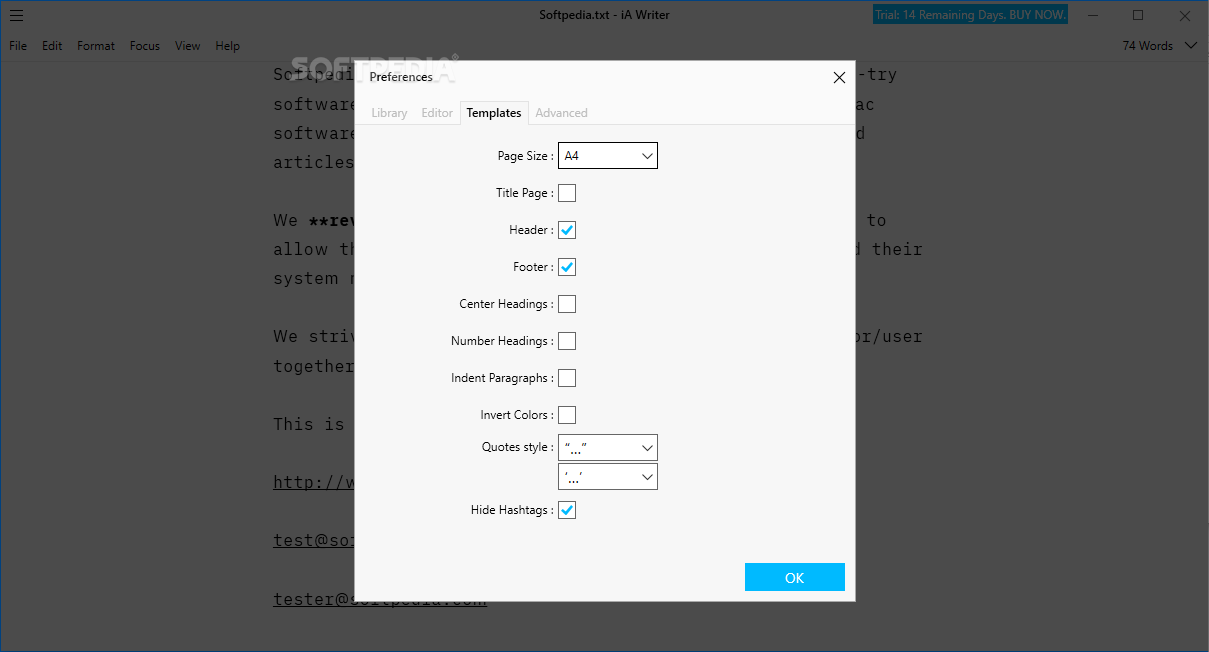This screenshot has height=652, width=1209.
Task: Enable Center Headings checkbox
Action: [x=567, y=304]
